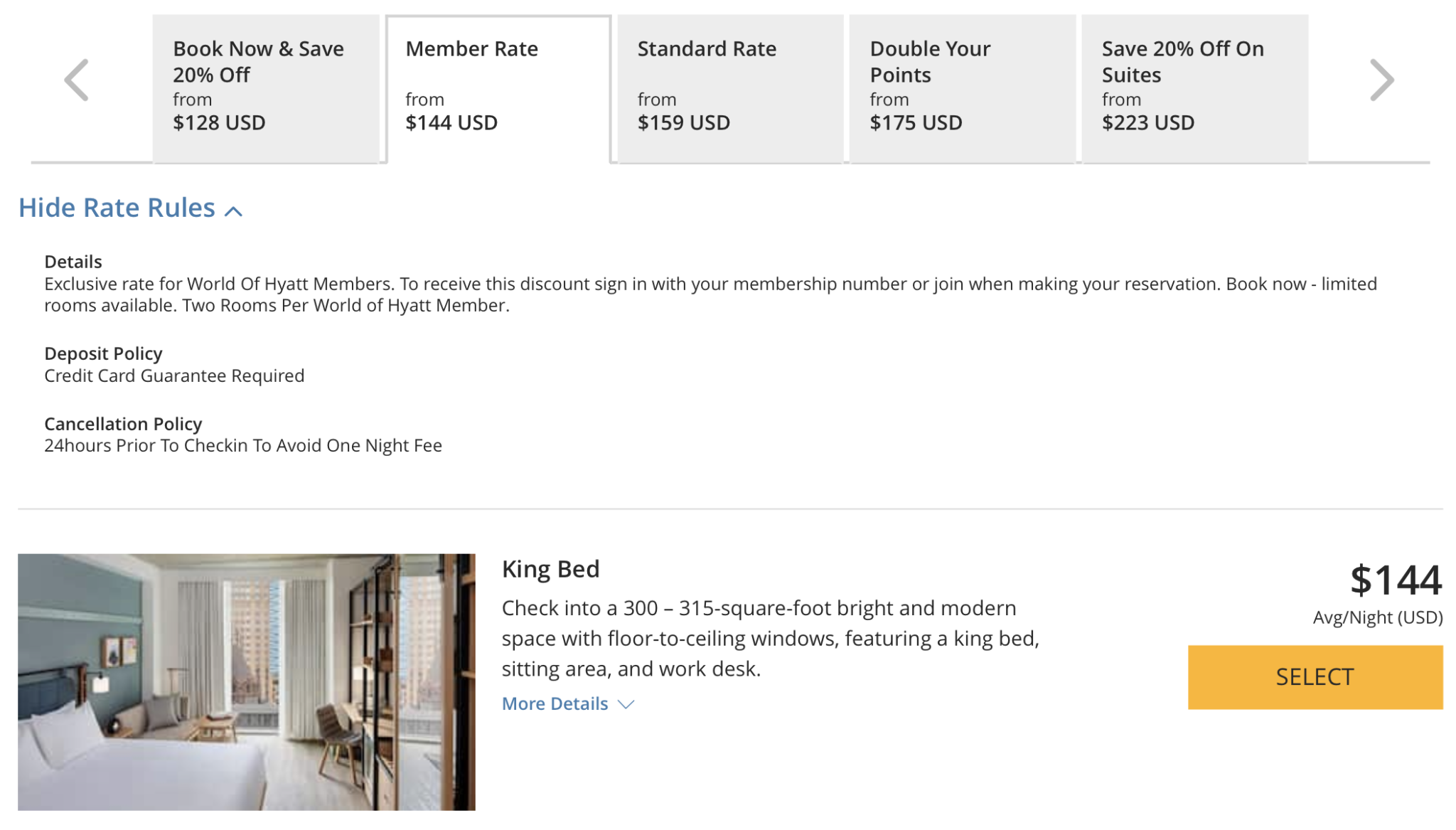Screen dimensions: 1456x830
Task: Click the left carousel arrow for rates
Action: pos(77,80)
